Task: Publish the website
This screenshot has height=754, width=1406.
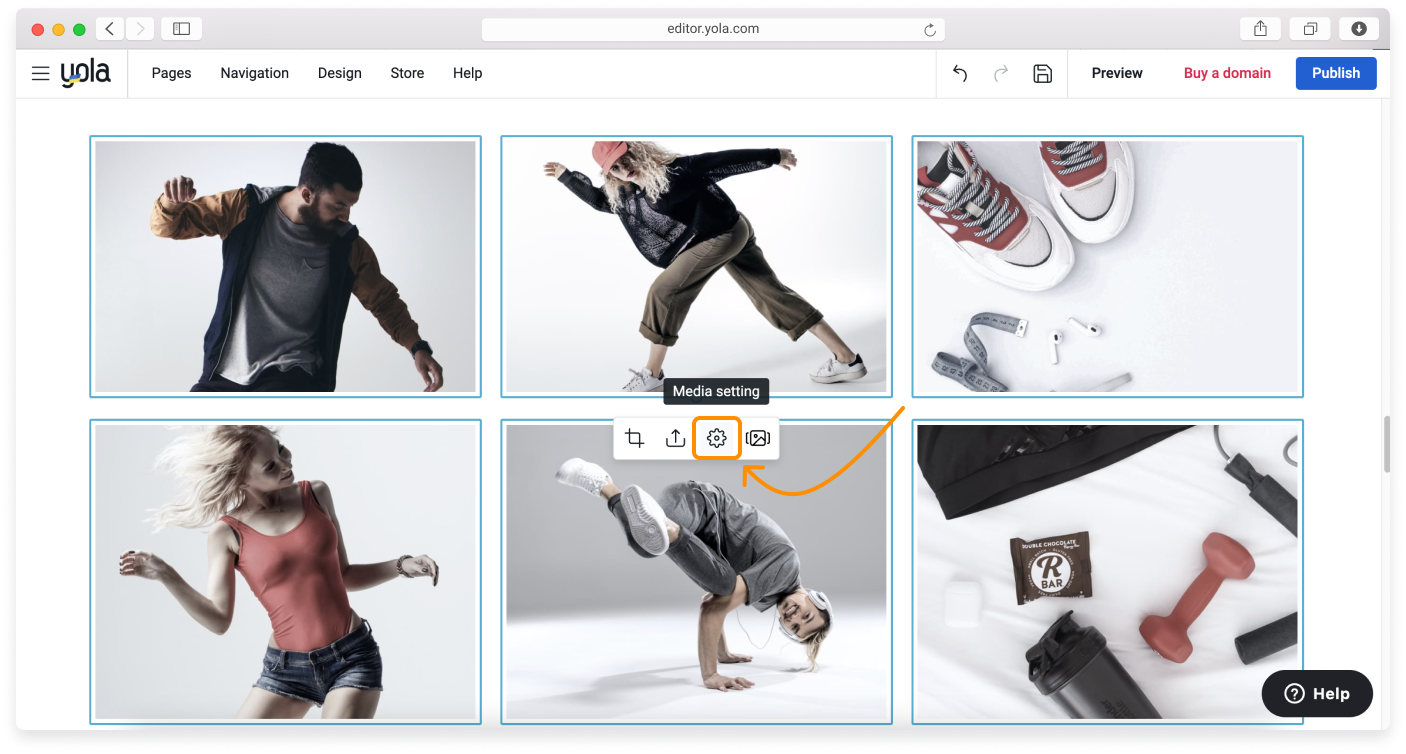Action: [x=1336, y=73]
